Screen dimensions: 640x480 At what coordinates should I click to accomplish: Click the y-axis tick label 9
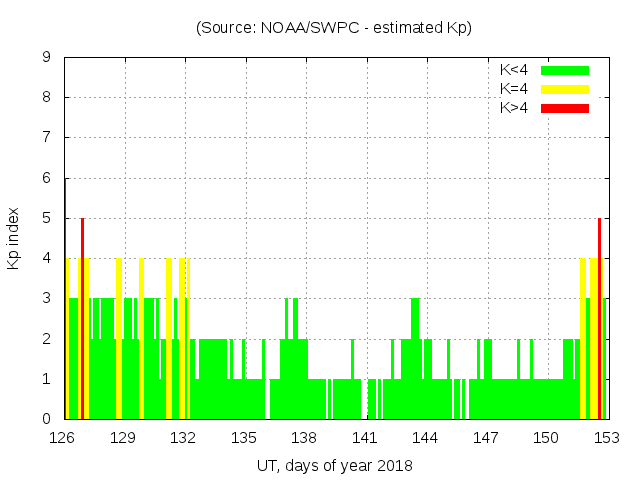47,58
